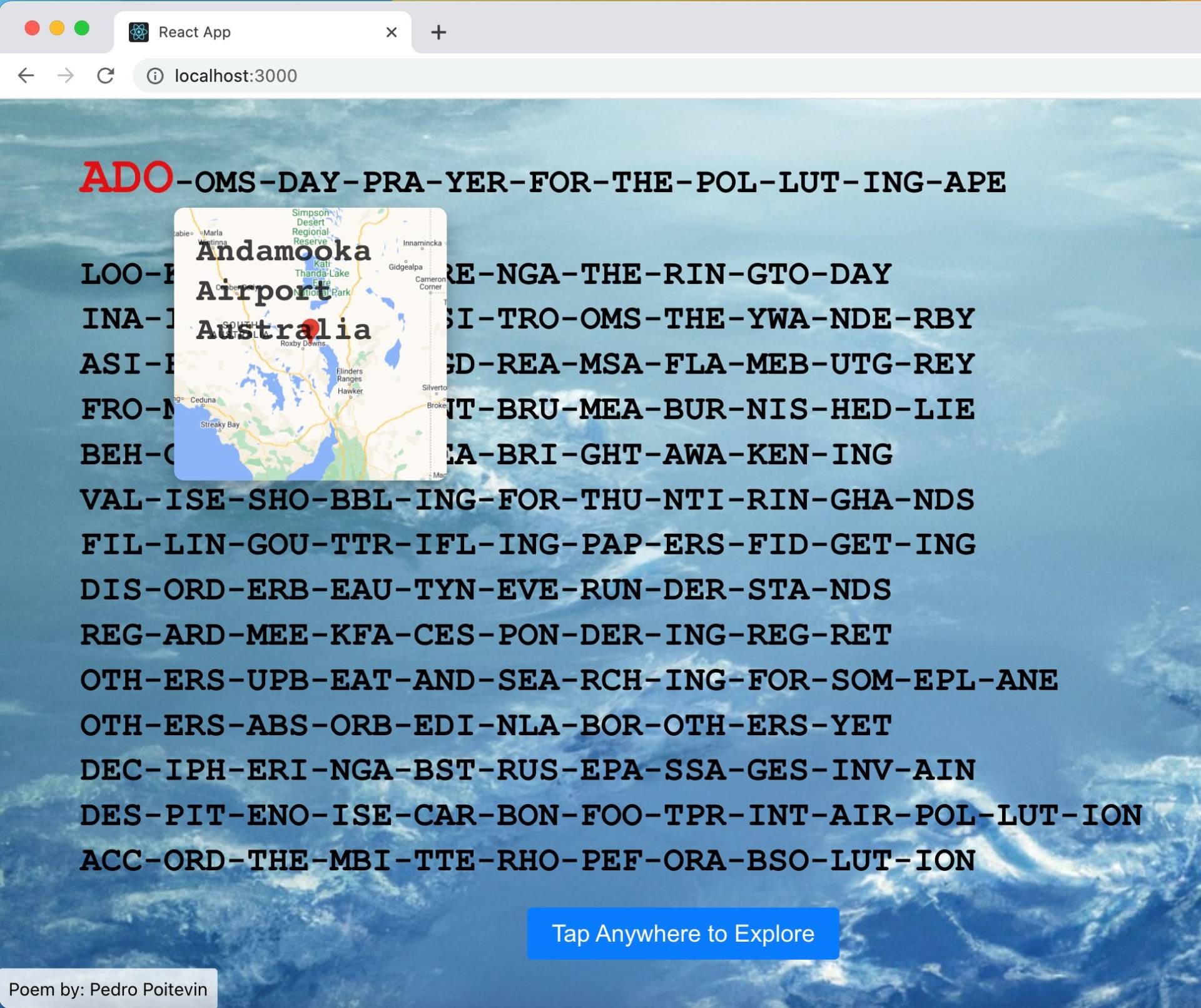Click the red highlighted ADO code
This screenshot has height=1008, width=1201.
(x=126, y=178)
